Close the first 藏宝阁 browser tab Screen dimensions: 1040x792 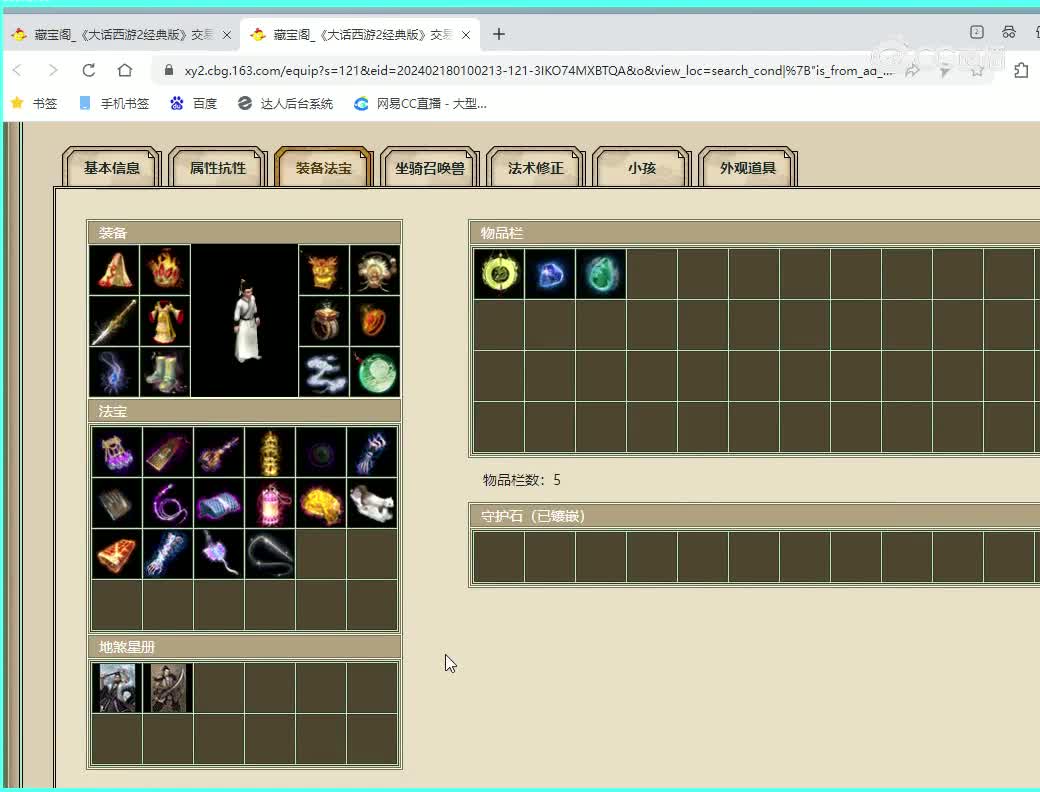pyautogui.click(x=227, y=34)
